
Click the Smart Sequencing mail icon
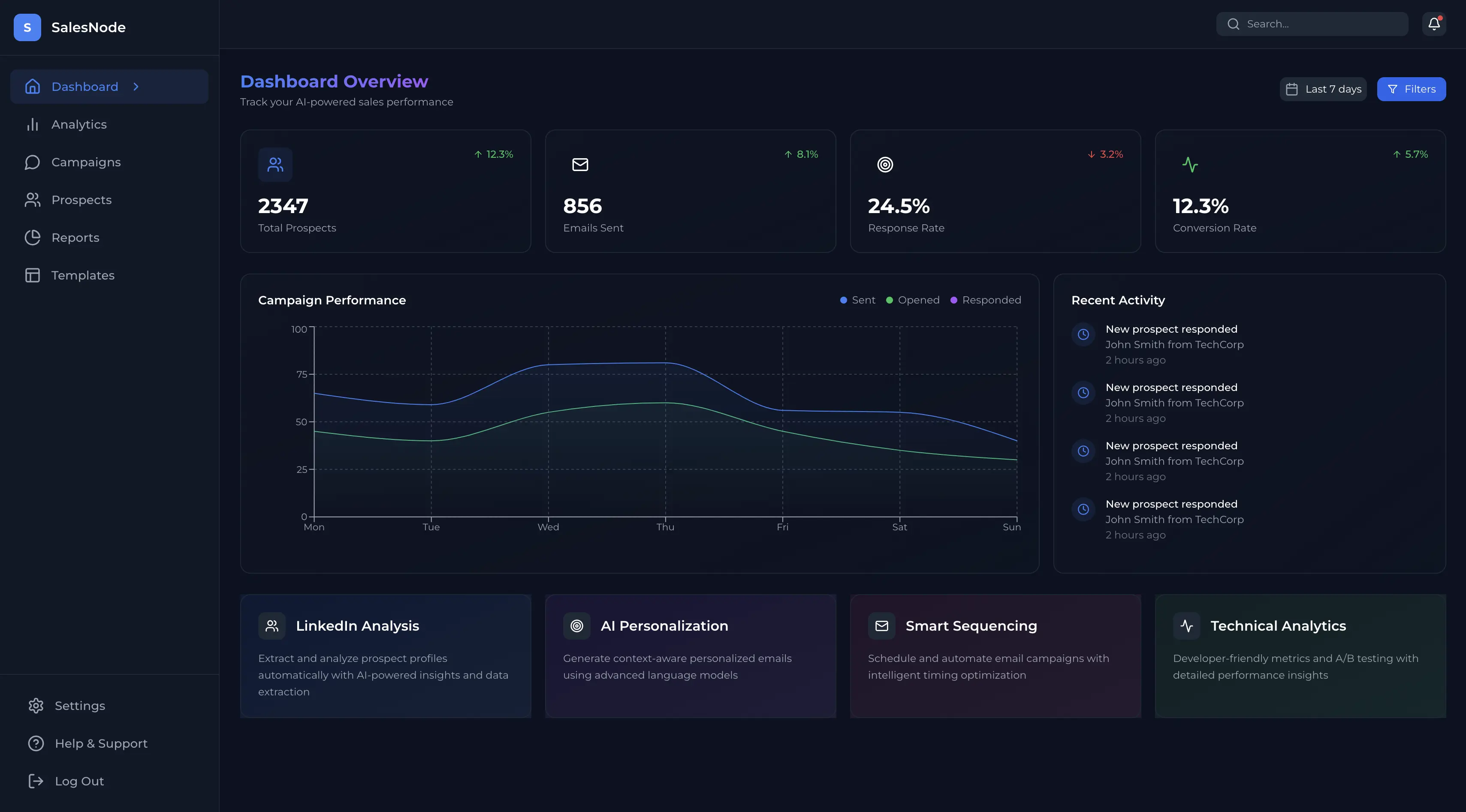pyautogui.click(x=881, y=626)
